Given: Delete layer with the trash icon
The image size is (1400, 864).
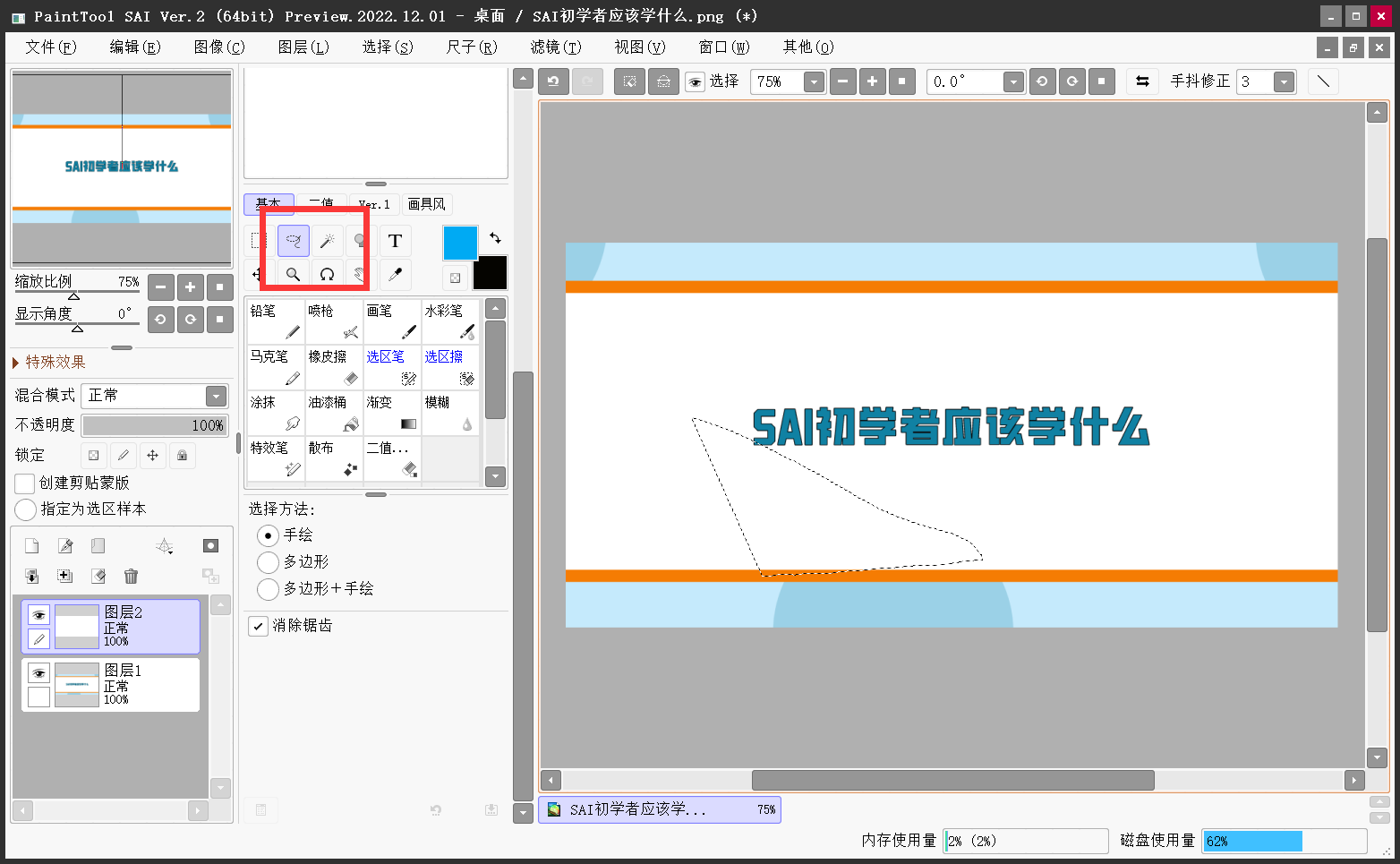Looking at the screenshot, I should click(131, 577).
